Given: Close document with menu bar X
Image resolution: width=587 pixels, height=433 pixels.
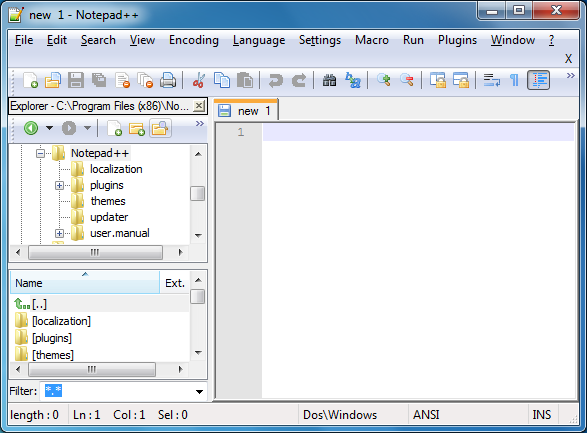Looking at the screenshot, I should (x=568, y=58).
